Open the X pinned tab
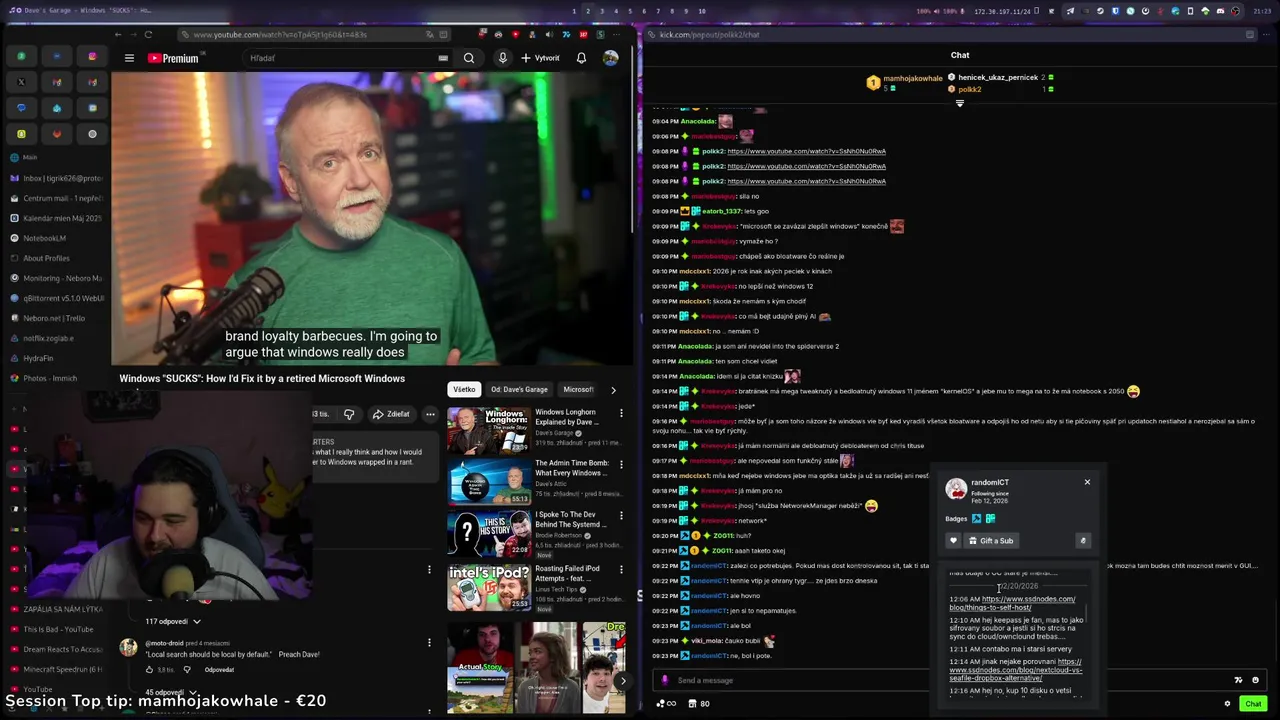The height and width of the screenshot is (720, 1280). pyautogui.click(x=21, y=82)
